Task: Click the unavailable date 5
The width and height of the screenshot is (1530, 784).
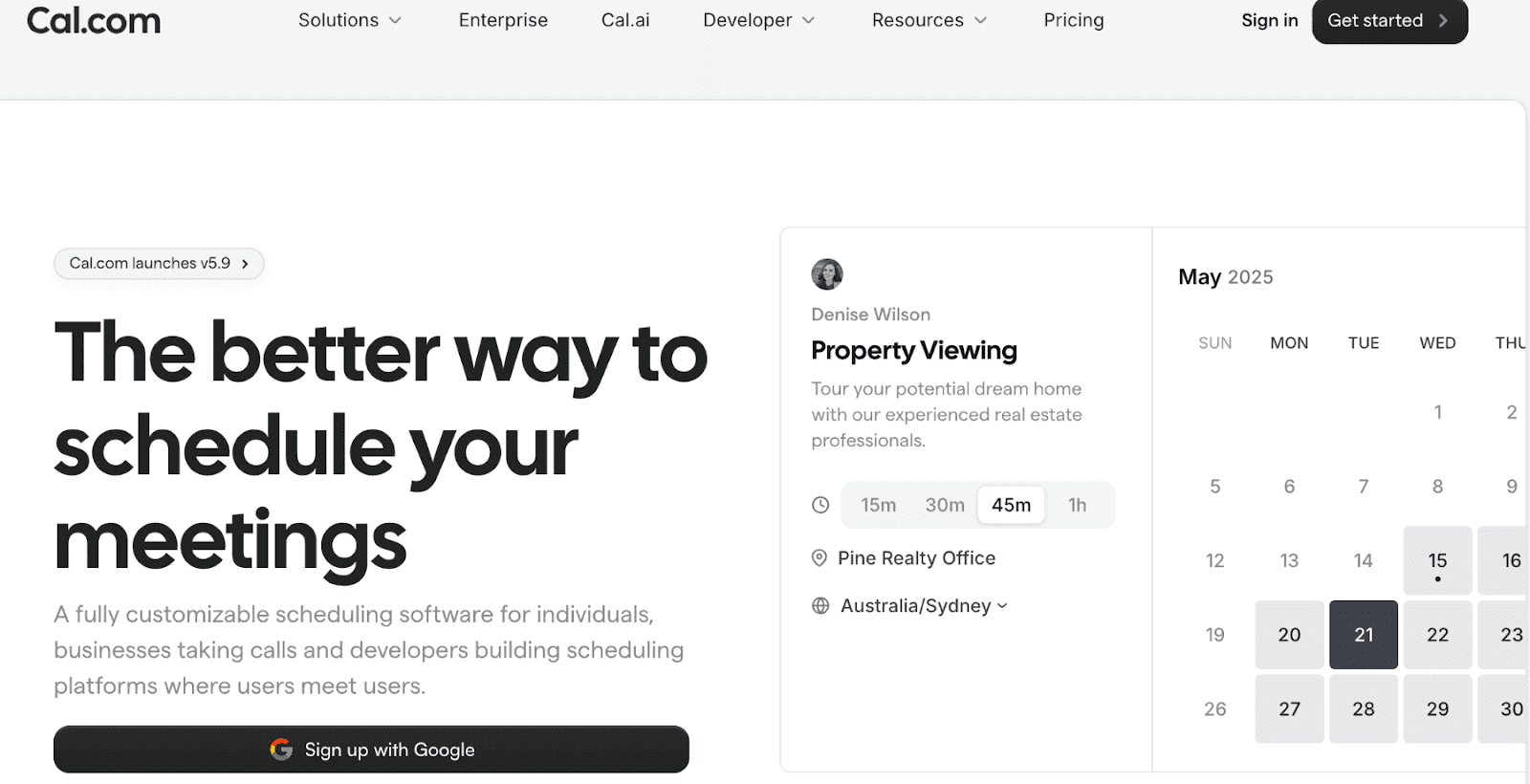Action: tap(1214, 487)
